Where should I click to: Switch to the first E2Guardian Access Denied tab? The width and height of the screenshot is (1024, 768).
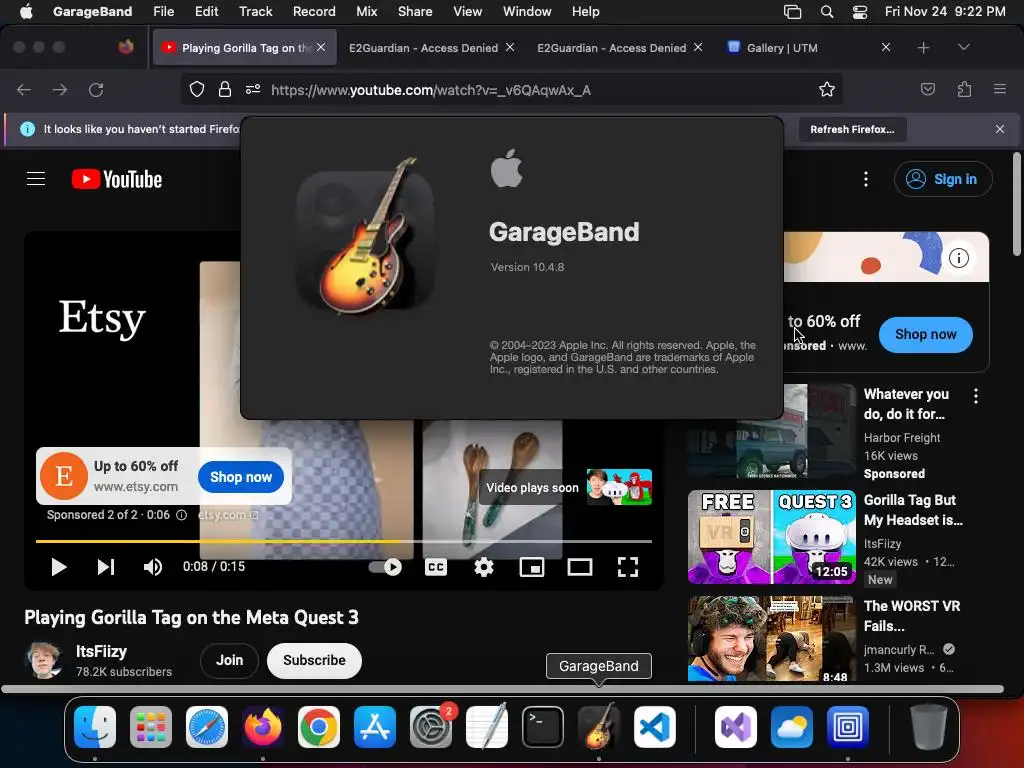(x=423, y=48)
